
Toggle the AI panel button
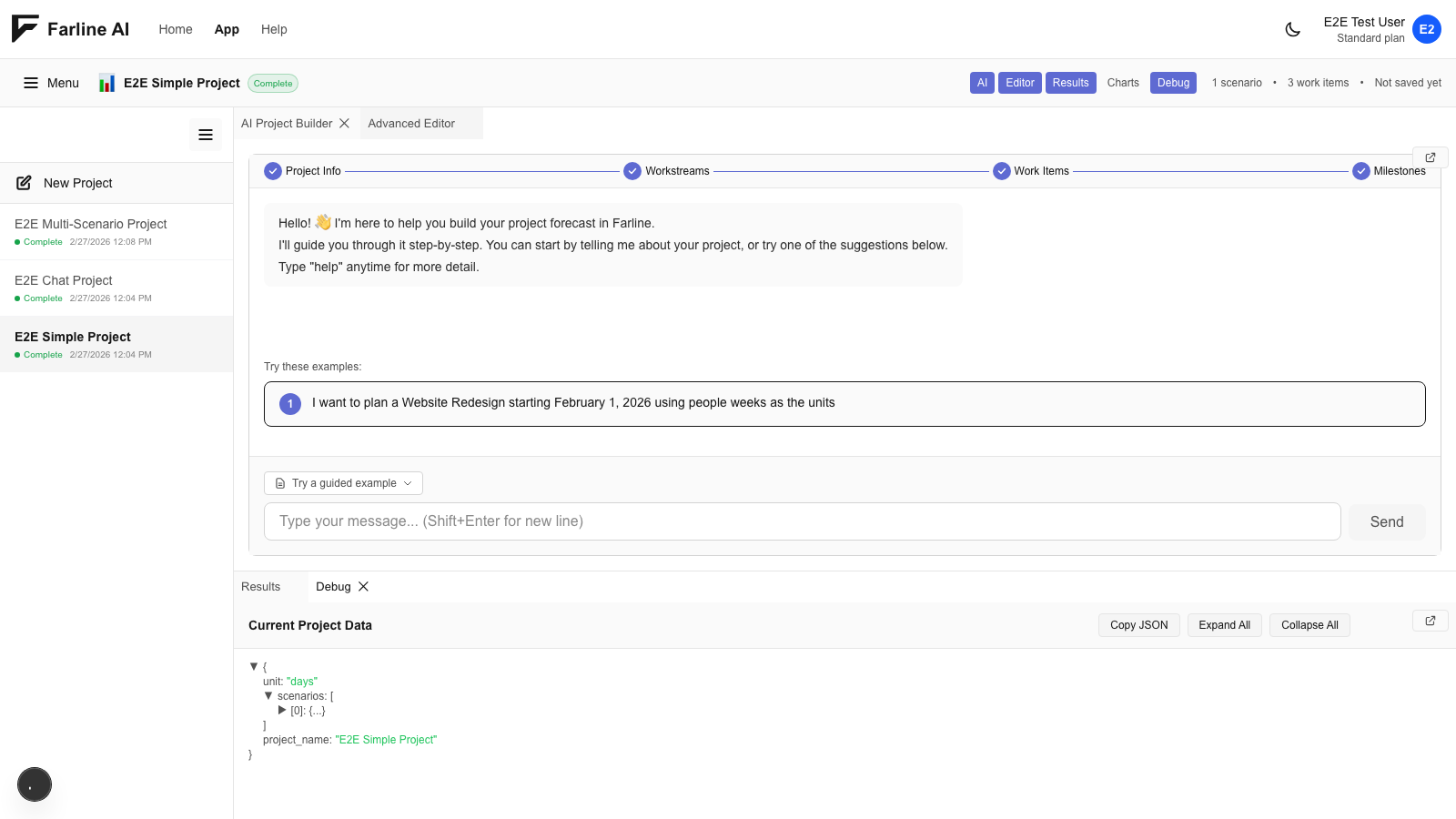click(x=982, y=83)
